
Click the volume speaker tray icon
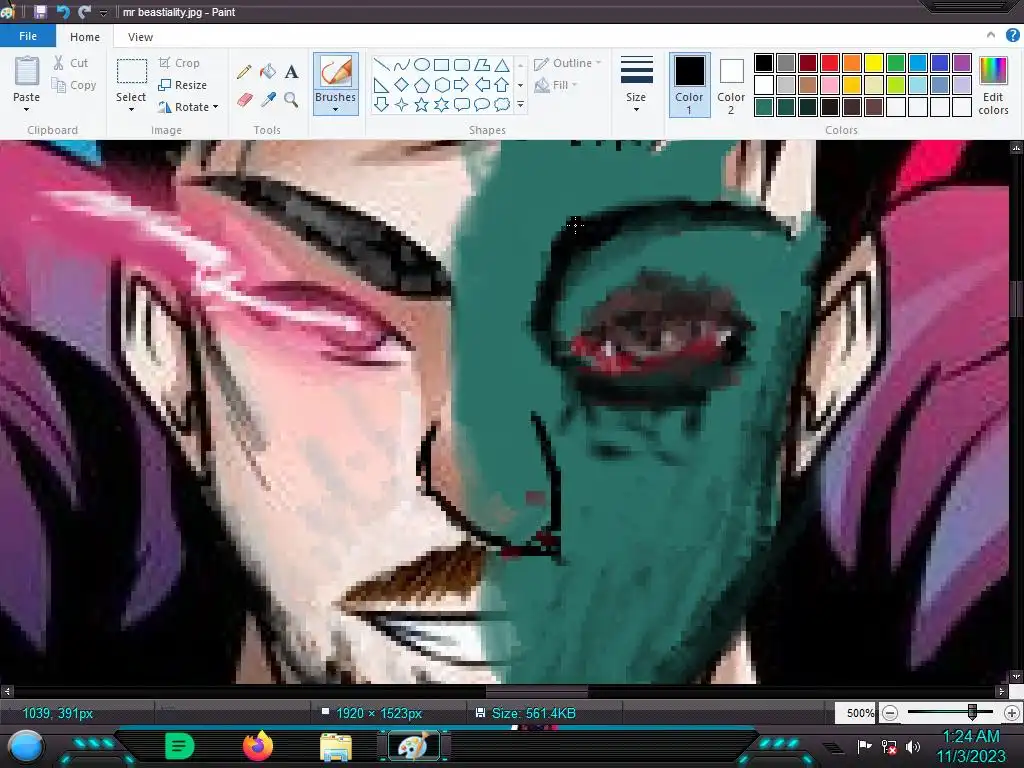[x=913, y=746]
